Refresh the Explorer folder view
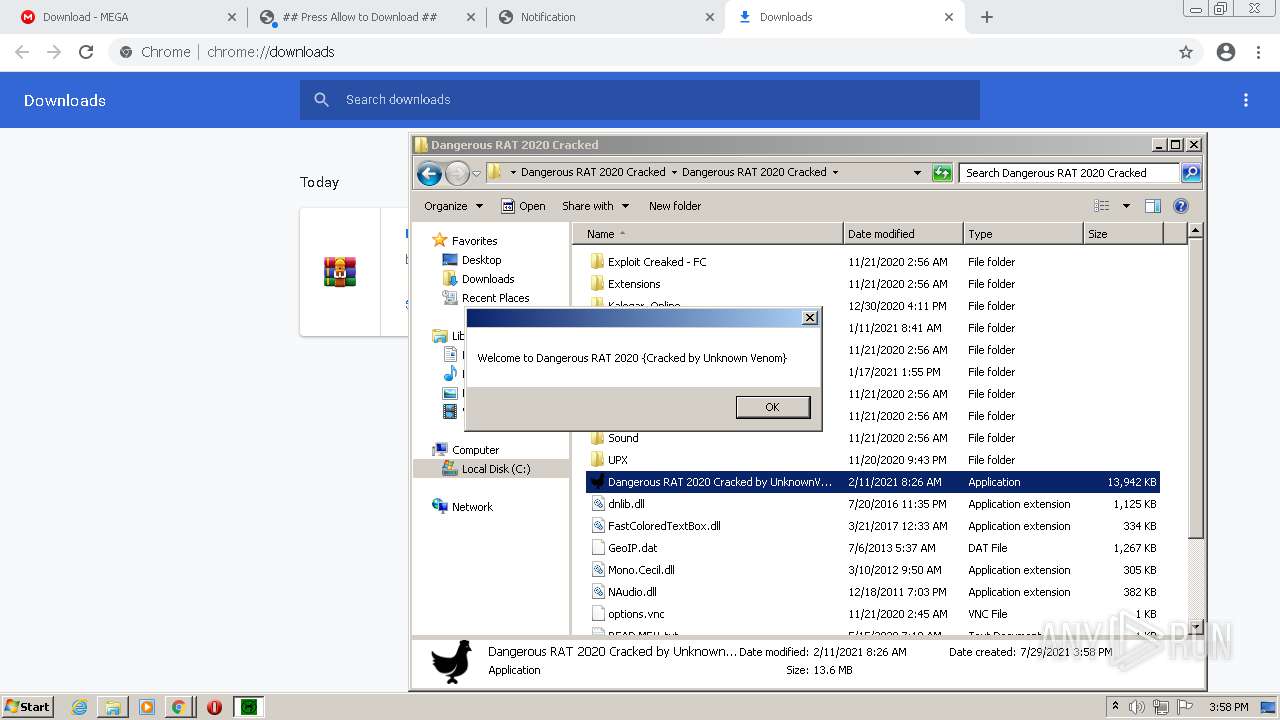 (942, 173)
